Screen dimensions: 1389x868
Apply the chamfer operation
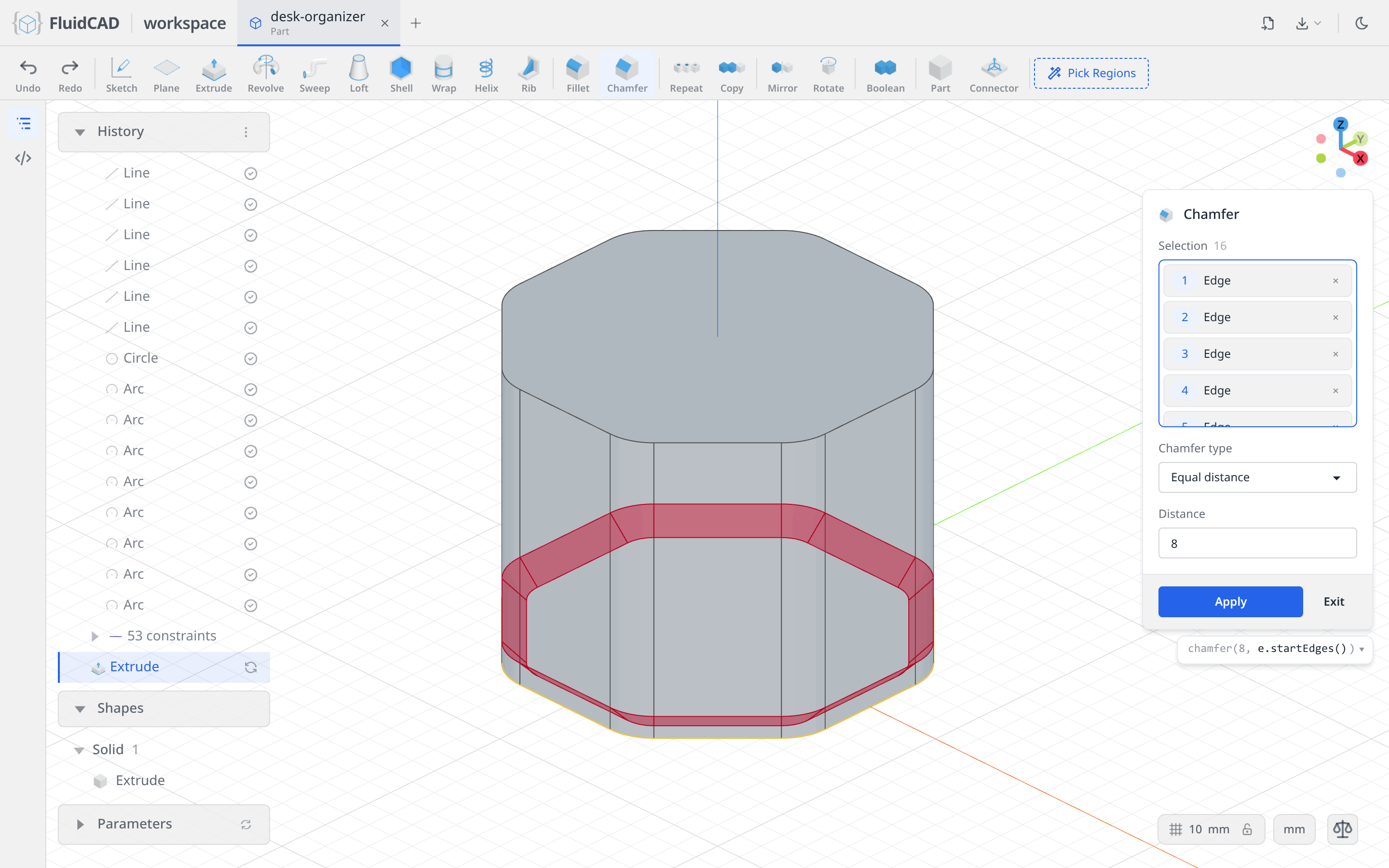1230,601
